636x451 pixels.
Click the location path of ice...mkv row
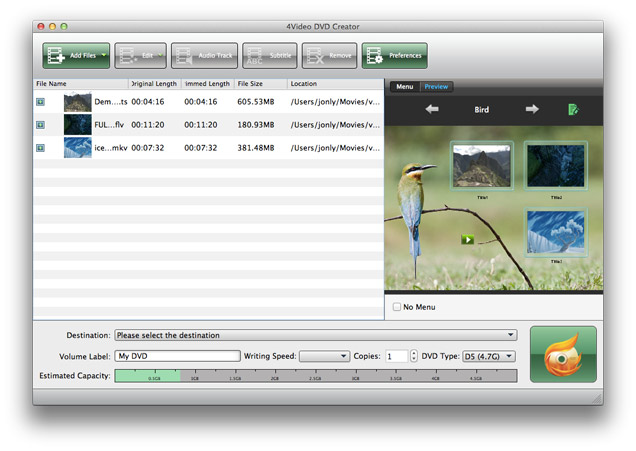(335, 148)
